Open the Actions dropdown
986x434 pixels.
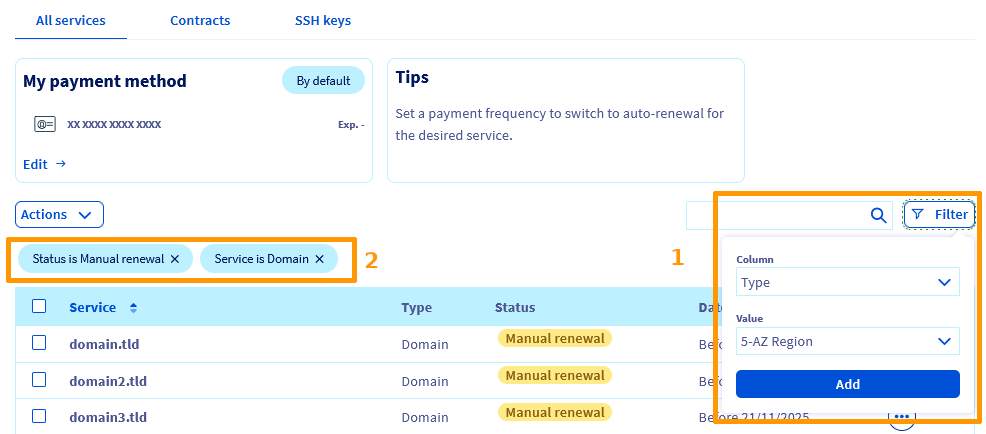tap(59, 214)
